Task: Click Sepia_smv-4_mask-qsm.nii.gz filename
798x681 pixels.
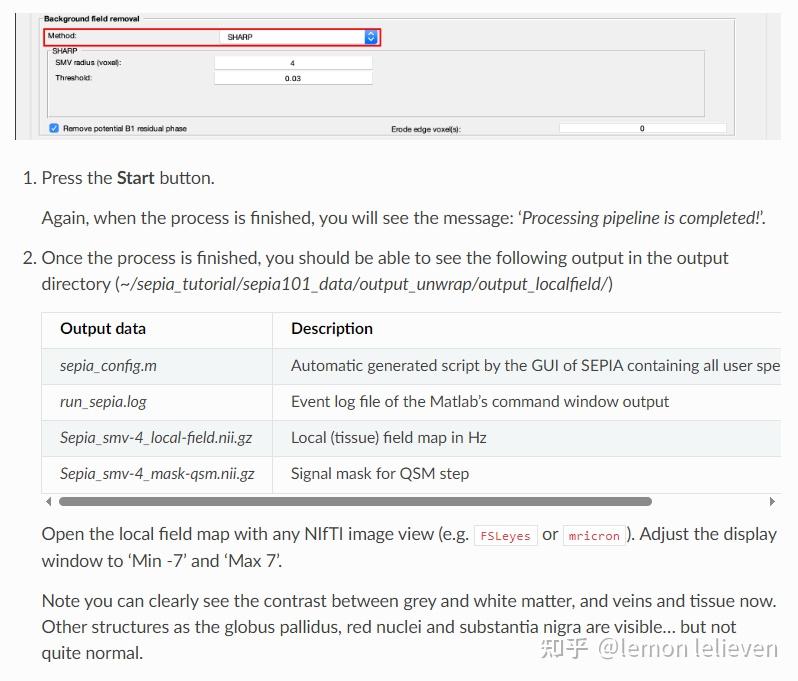Action: [x=157, y=474]
